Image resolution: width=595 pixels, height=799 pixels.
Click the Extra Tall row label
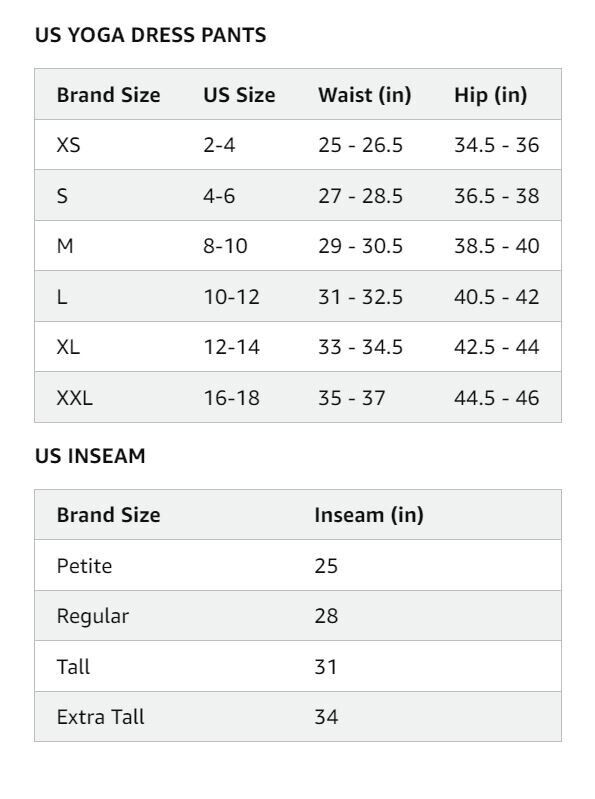pos(100,717)
